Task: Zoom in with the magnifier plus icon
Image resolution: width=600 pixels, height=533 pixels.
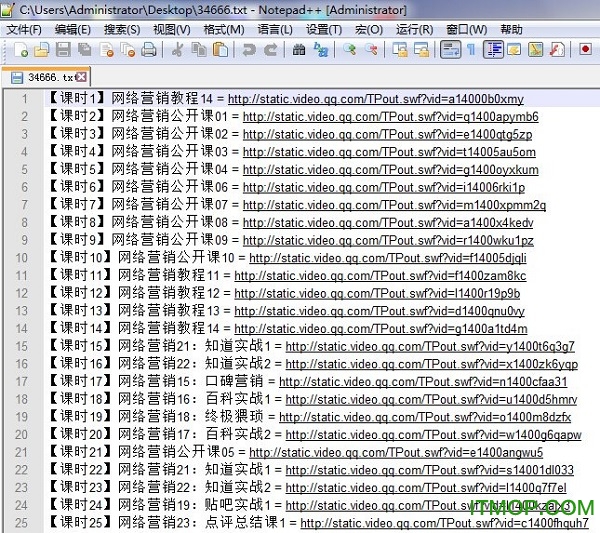Action: (349, 50)
